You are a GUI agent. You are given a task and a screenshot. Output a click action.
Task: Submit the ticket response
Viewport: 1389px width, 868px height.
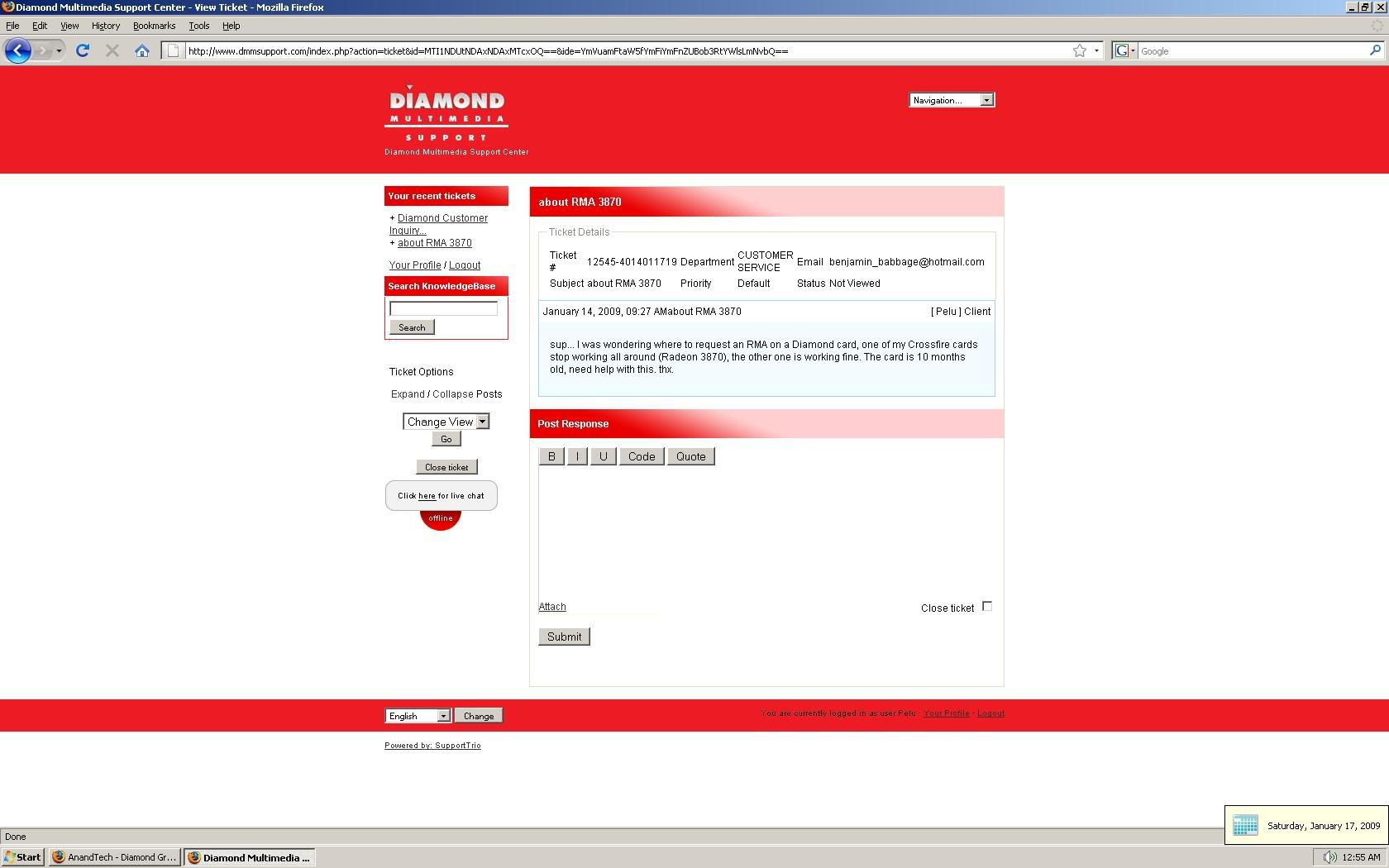[564, 637]
